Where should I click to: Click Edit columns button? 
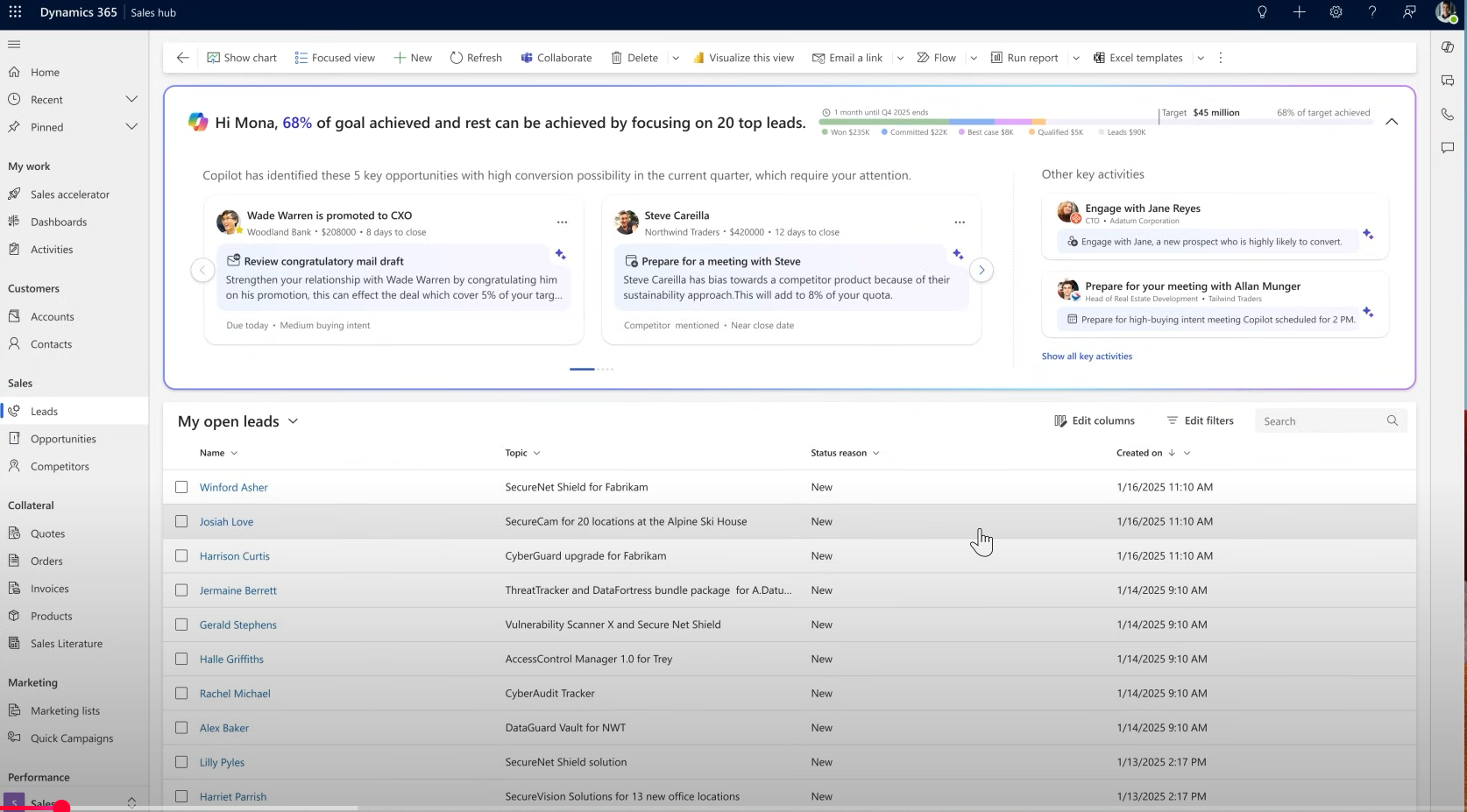(x=1095, y=420)
